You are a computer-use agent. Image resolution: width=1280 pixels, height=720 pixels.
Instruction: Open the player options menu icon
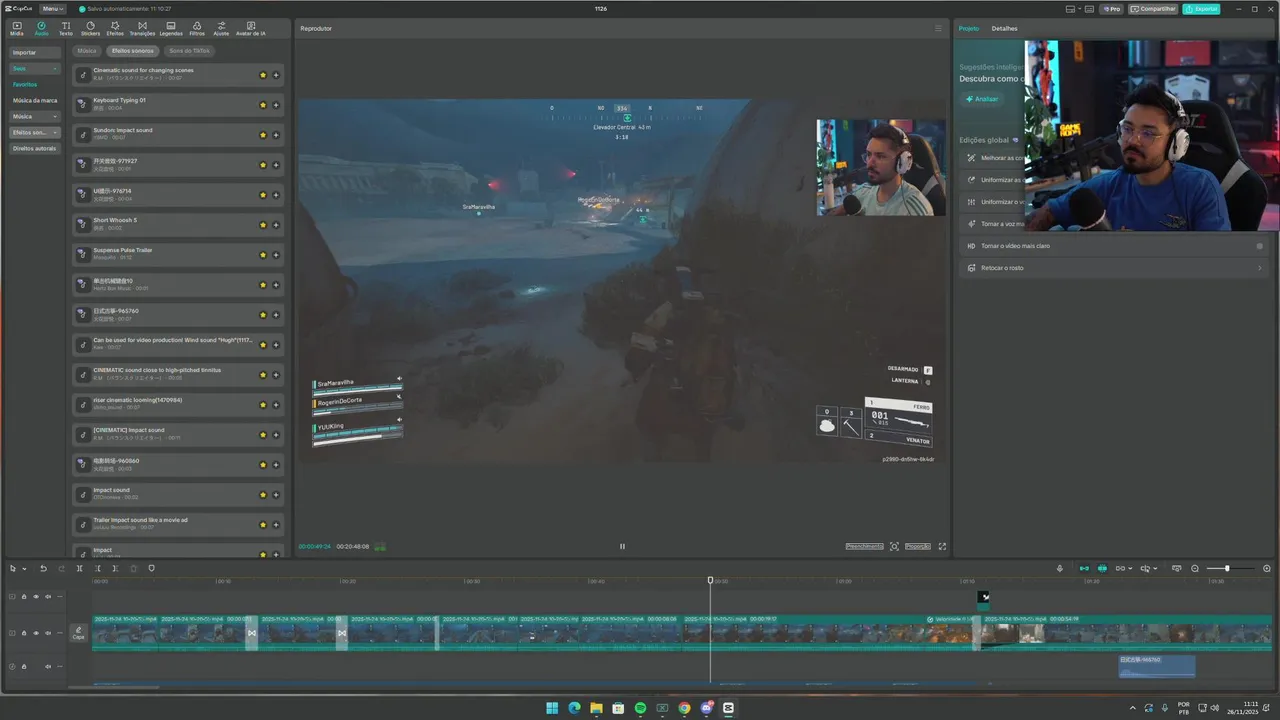click(x=938, y=28)
